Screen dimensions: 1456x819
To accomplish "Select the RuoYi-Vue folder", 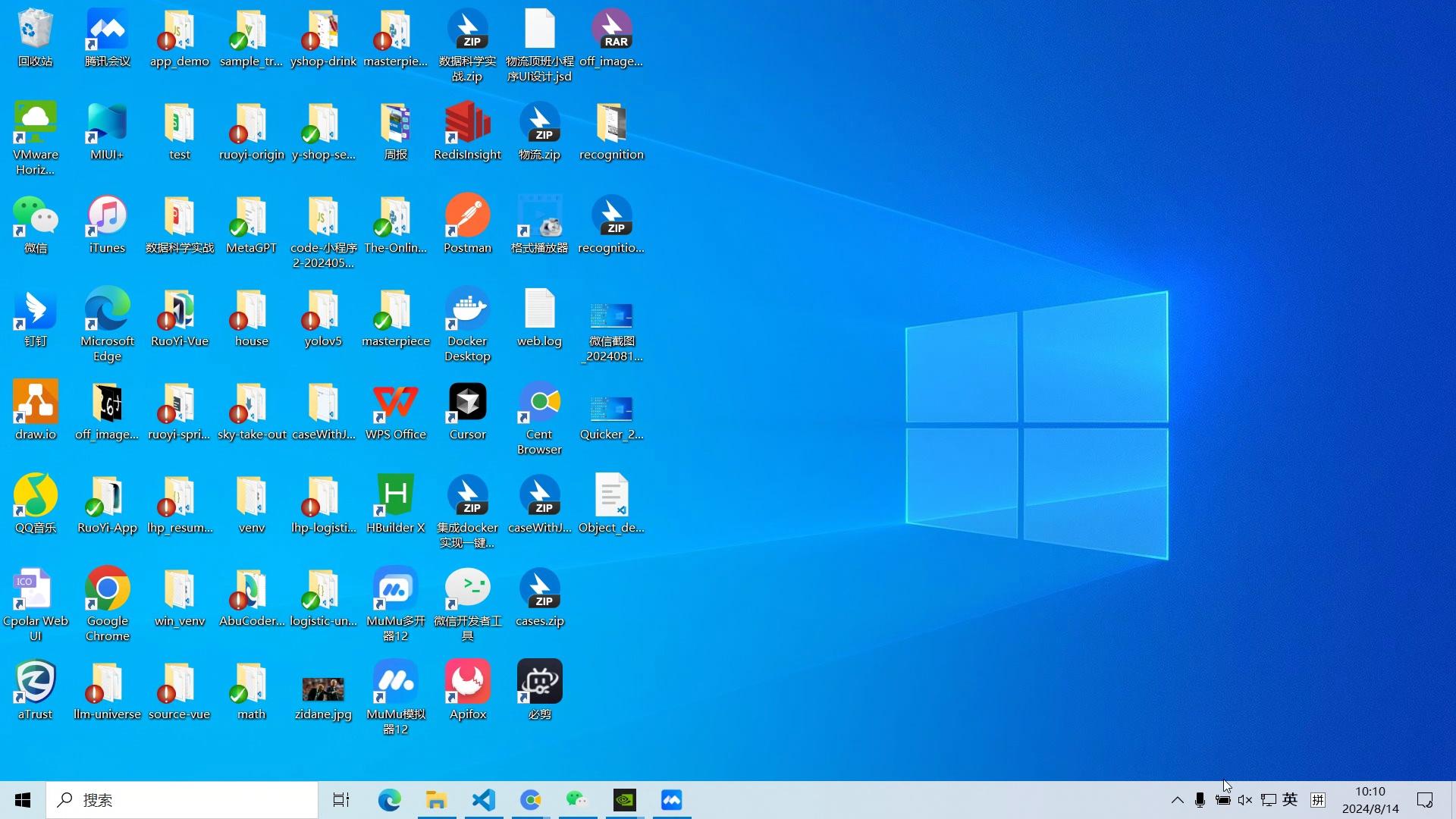I will [x=179, y=318].
